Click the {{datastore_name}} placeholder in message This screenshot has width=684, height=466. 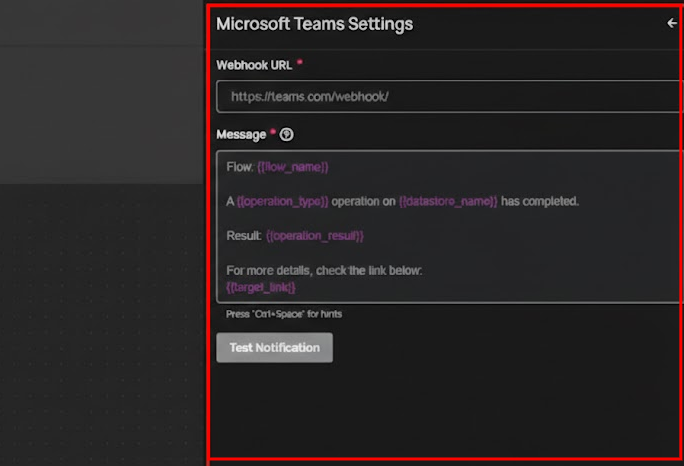[447, 201]
